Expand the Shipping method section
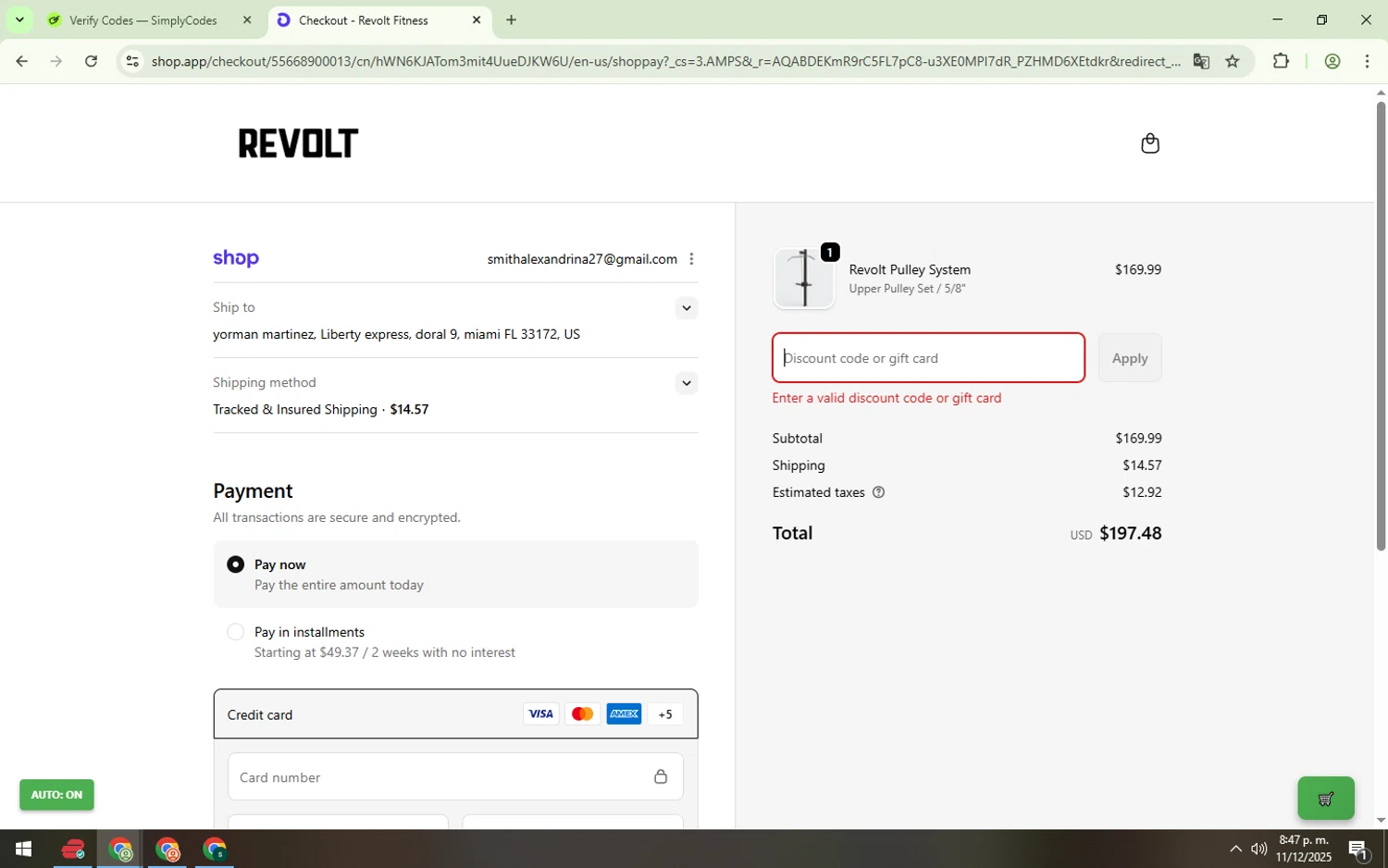 [686, 383]
